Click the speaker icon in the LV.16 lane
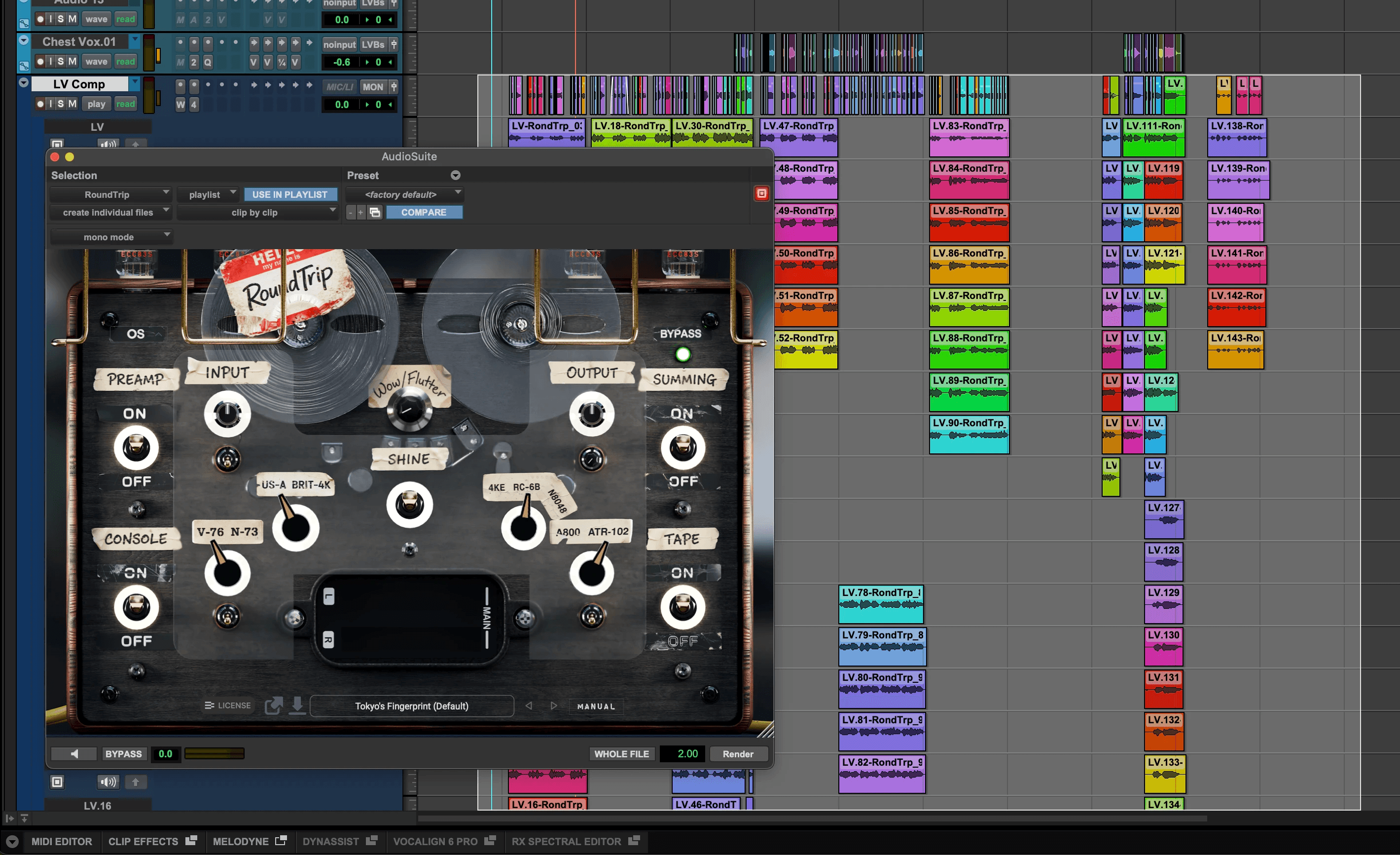 108,782
